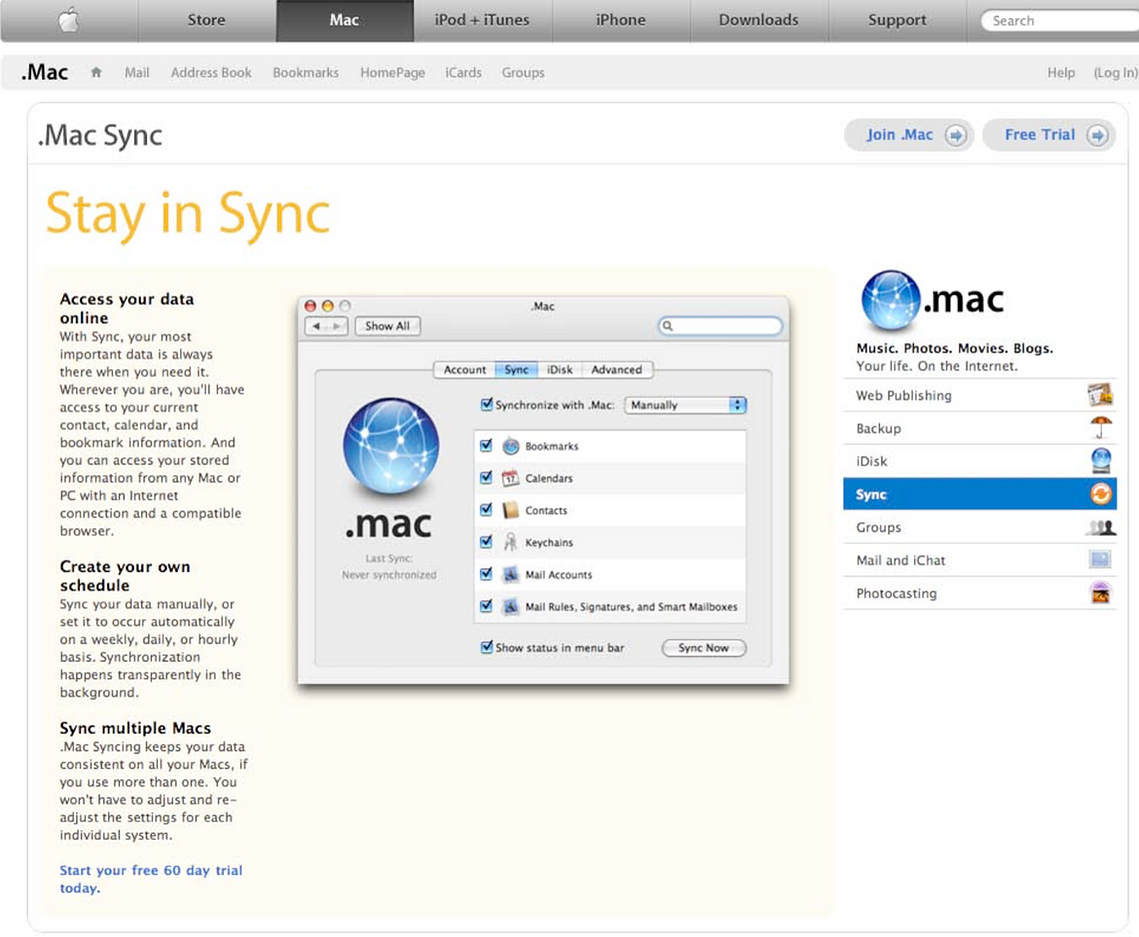This screenshot has height=937, width=1139.
Task: Click the arrow icon on Join .Mac
Action: (956, 135)
